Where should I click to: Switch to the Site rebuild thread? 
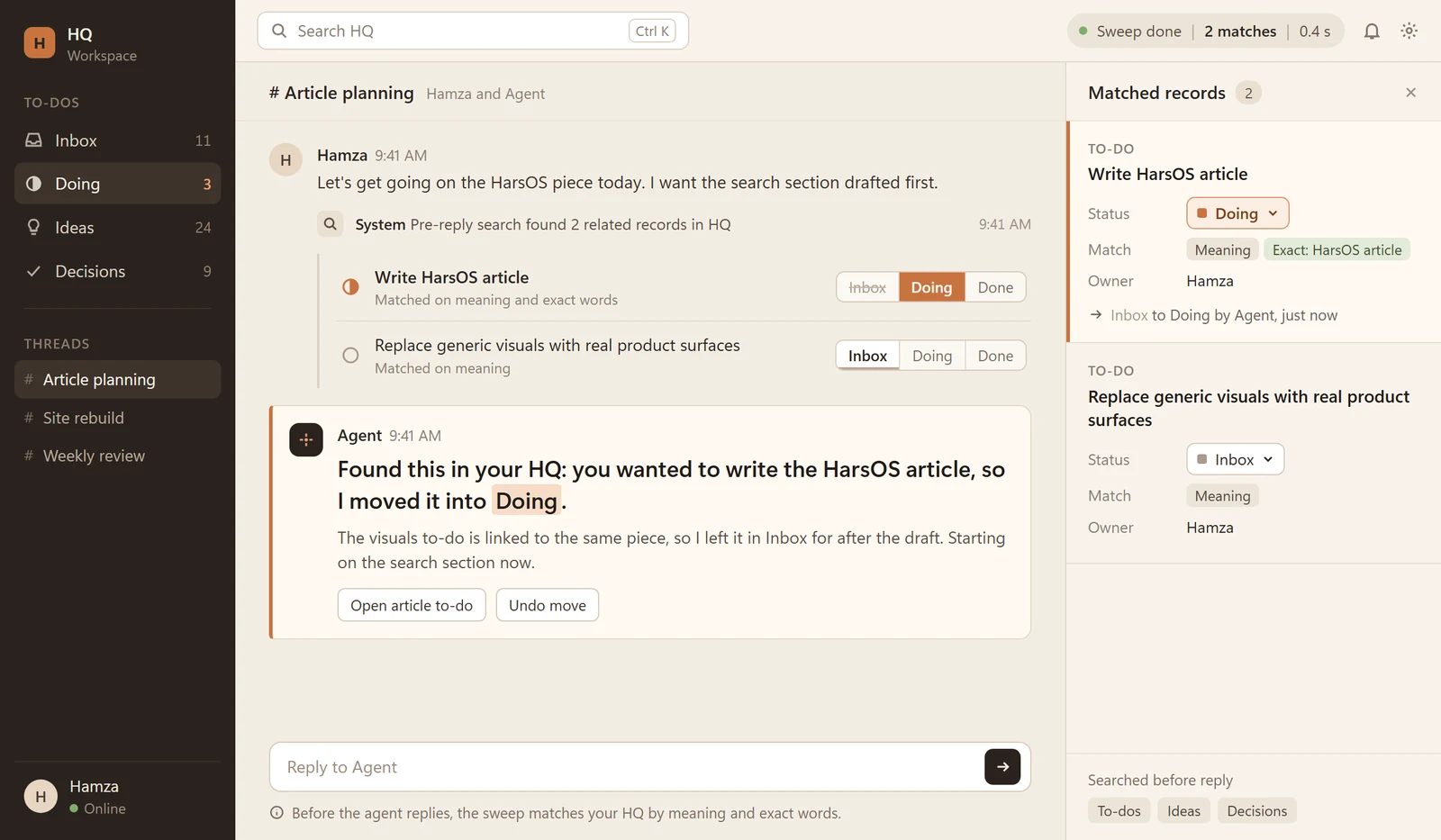(117, 418)
